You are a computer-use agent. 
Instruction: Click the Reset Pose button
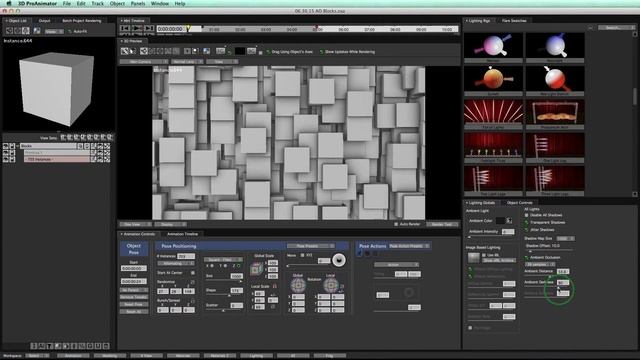point(134,304)
